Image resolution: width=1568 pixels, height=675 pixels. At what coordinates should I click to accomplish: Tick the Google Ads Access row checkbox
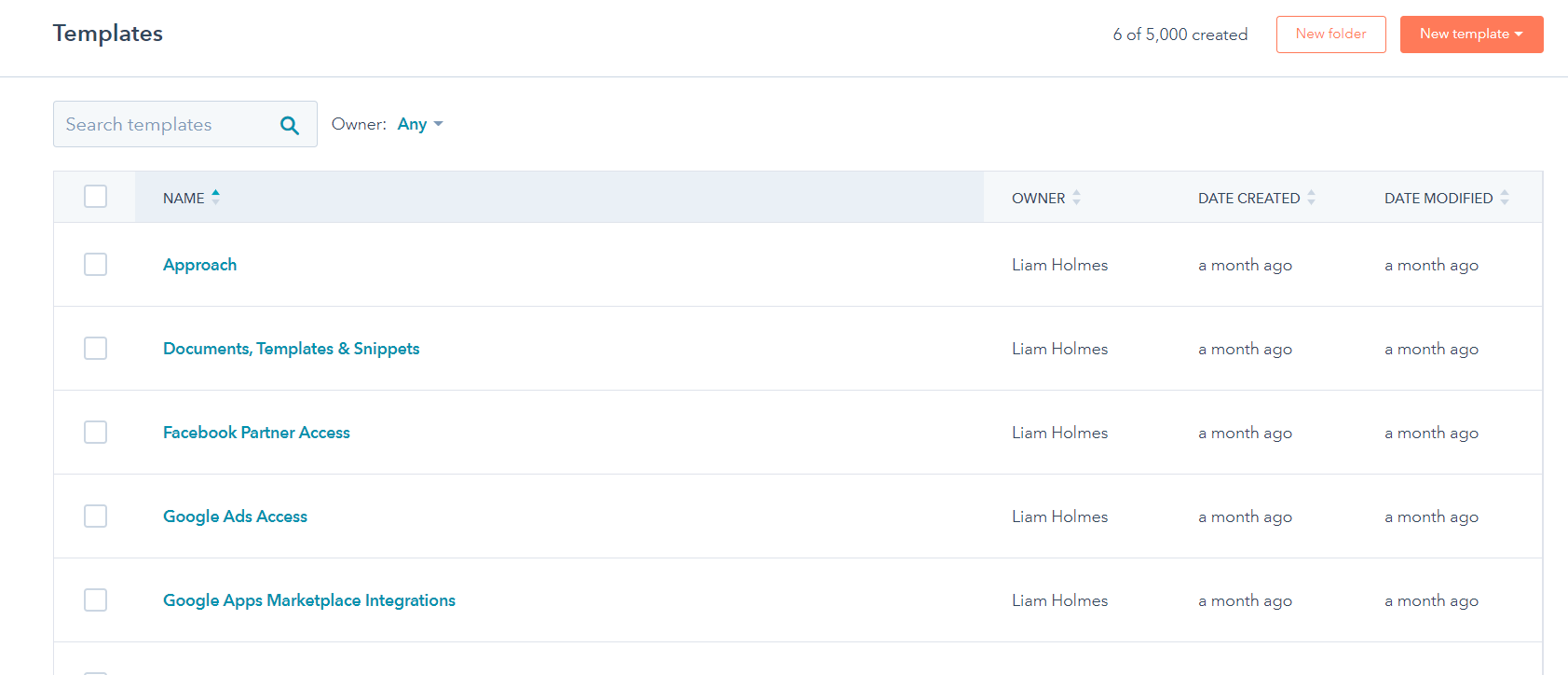(x=95, y=517)
